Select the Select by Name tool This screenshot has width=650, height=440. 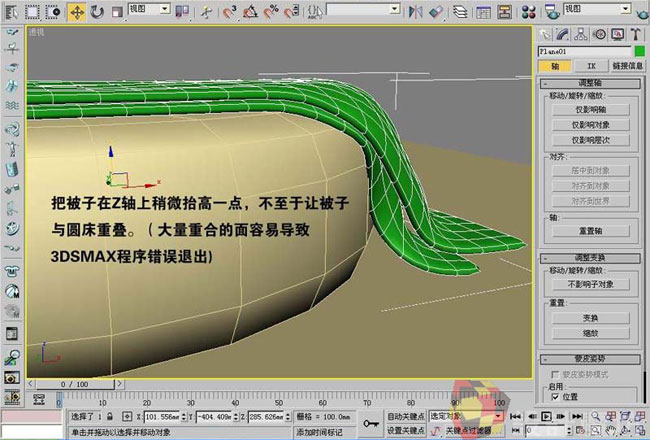pyautogui.click(x=11, y=12)
